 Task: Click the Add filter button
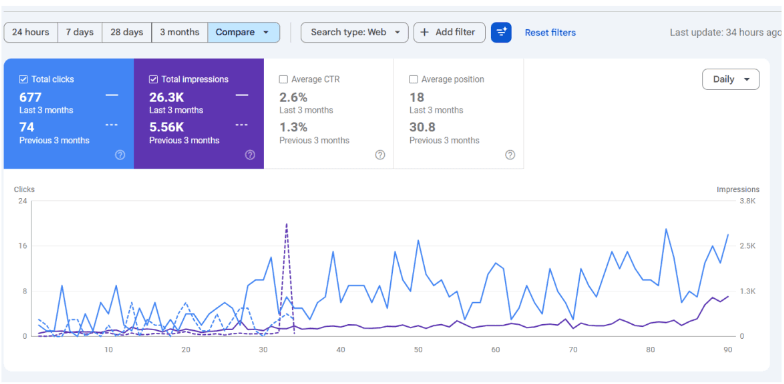(x=449, y=32)
